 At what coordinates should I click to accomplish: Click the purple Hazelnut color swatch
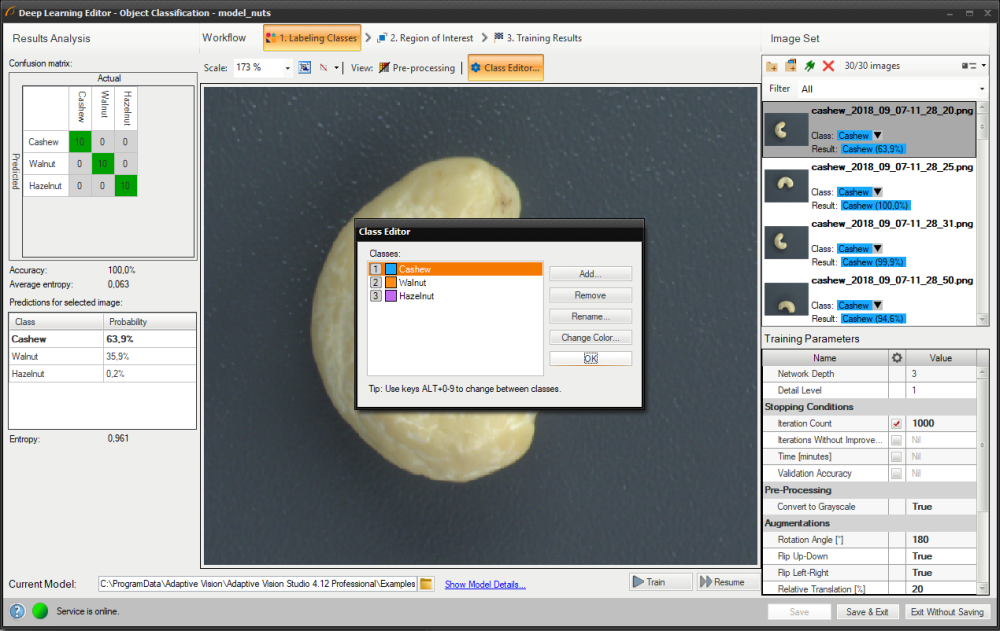tap(390, 296)
